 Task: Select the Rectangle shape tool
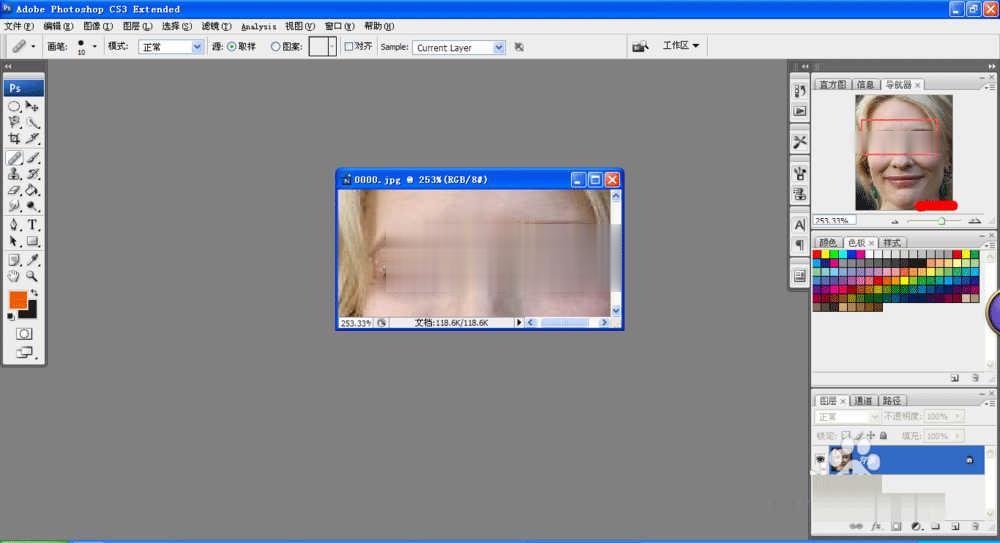(32, 241)
